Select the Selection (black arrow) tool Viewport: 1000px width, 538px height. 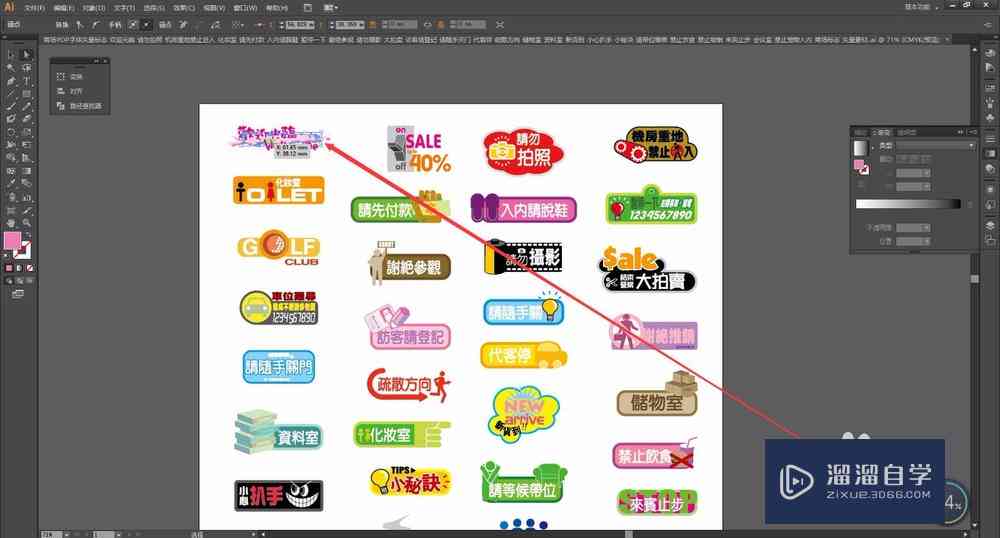pos(10,55)
